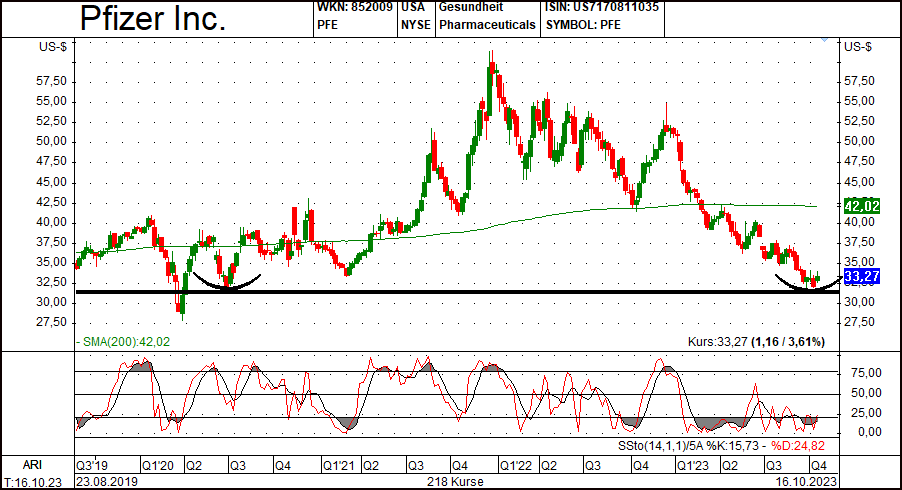Image resolution: width=902 pixels, height=490 pixels.
Task: Click the Pharmaceuticals industry label
Action: (x=487, y=25)
